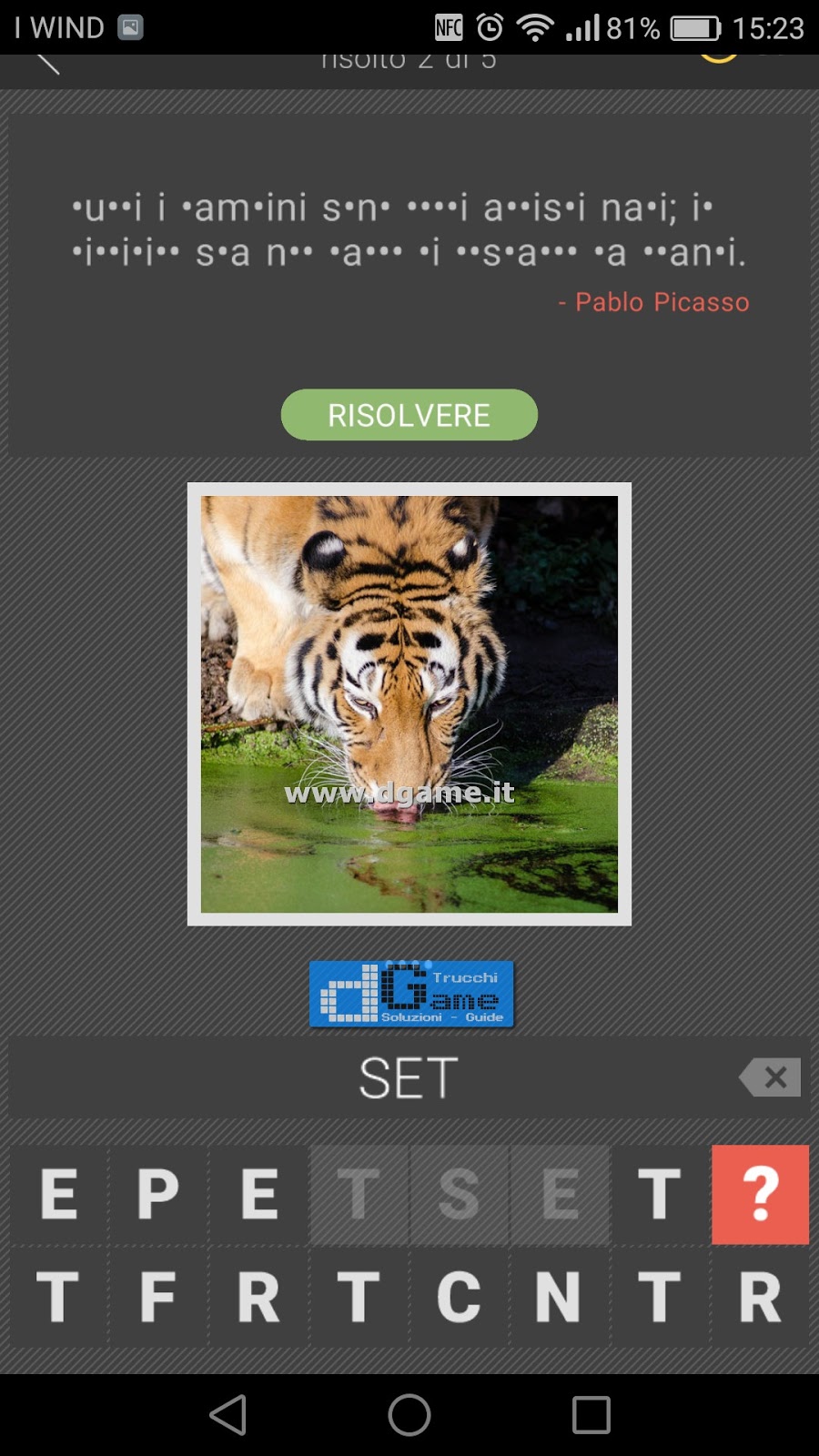Tap the tiger drinking water picture
The image size is (819, 1456).
409,704
